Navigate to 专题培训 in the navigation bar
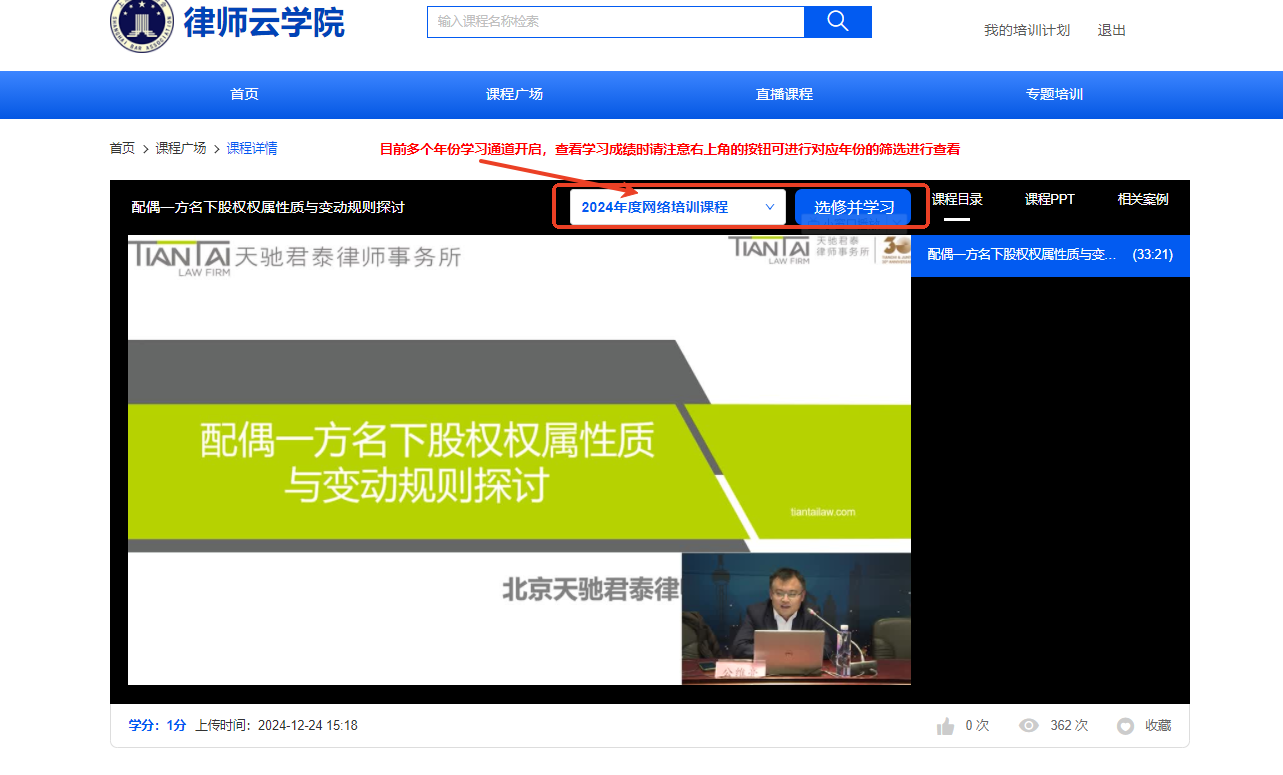Image resolution: width=1283 pixels, height=775 pixels. coord(1054,94)
